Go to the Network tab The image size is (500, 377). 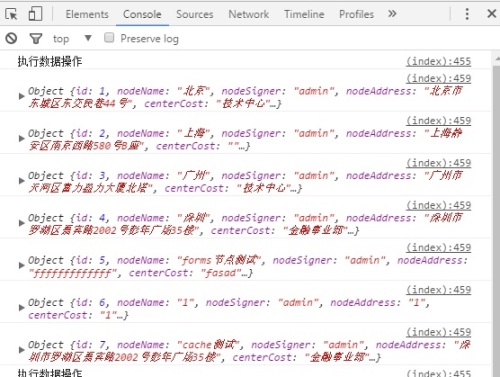click(249, 14)
